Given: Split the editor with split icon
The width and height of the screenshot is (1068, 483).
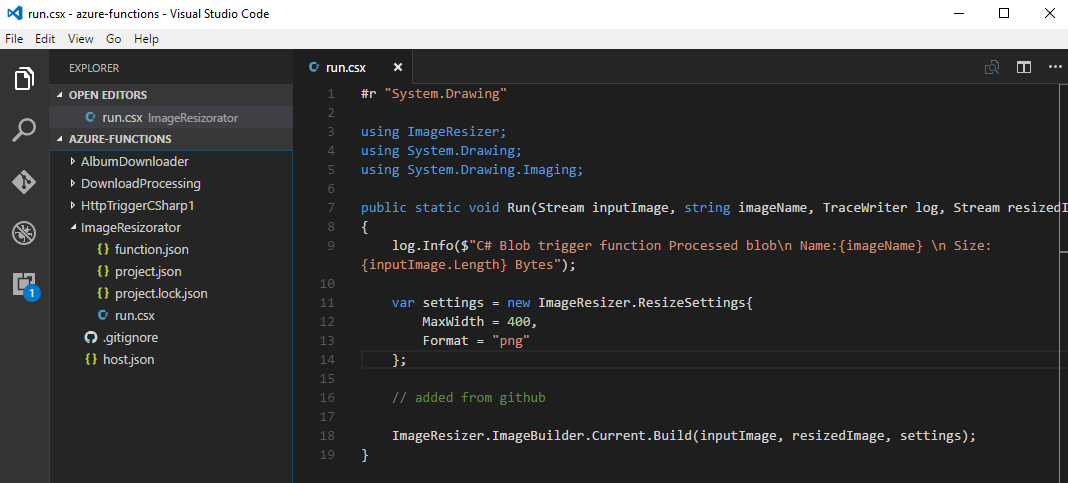Looking at the screenshot, I should 1024,68.
